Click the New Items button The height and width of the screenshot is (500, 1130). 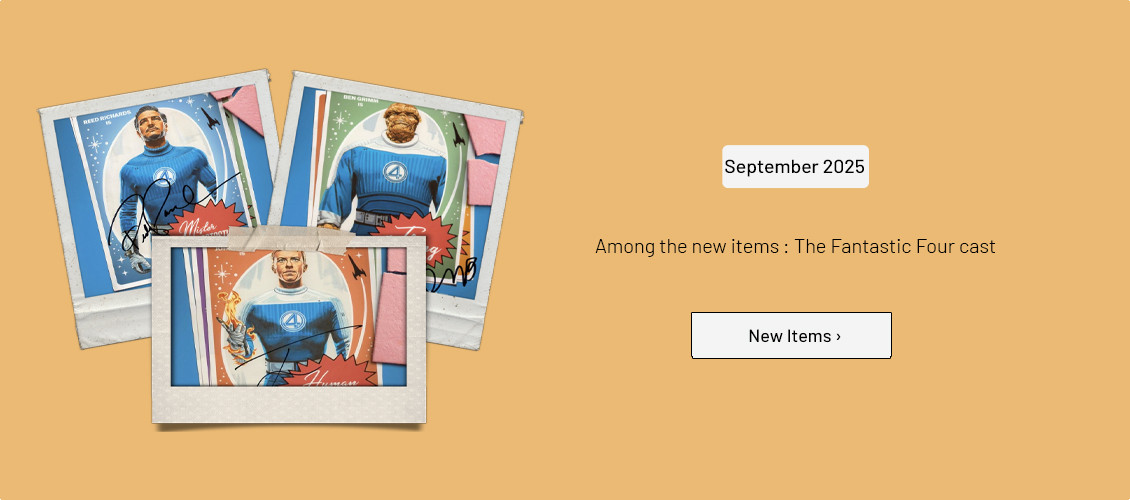point(790,336)
